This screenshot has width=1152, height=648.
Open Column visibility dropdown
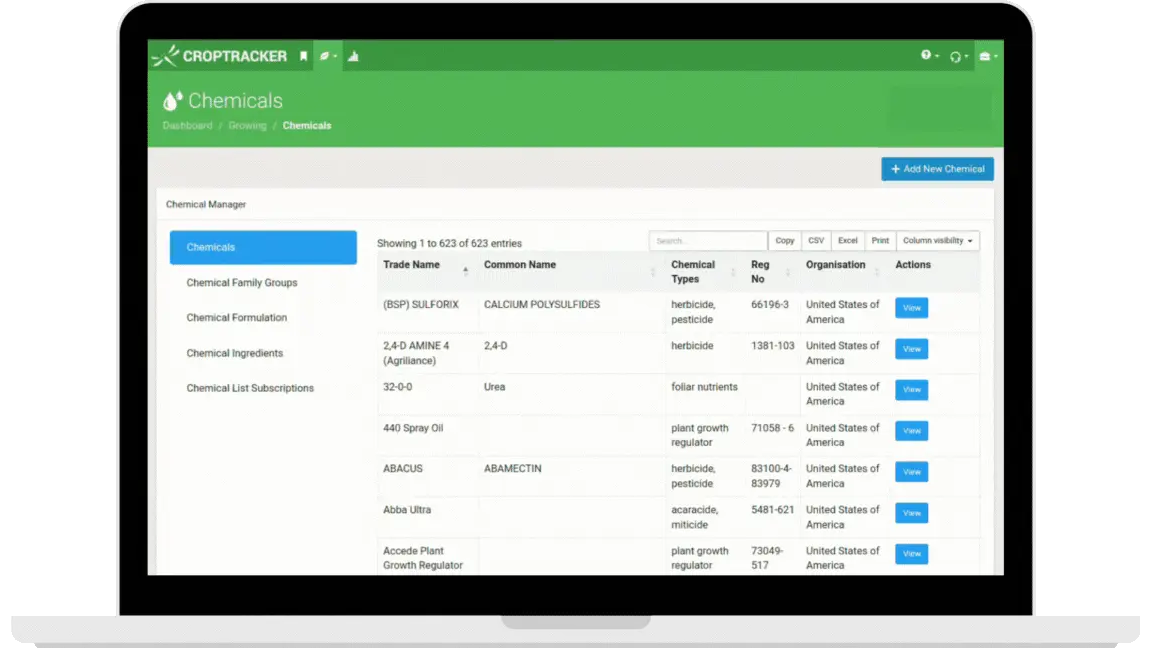[x=937, y=241]
